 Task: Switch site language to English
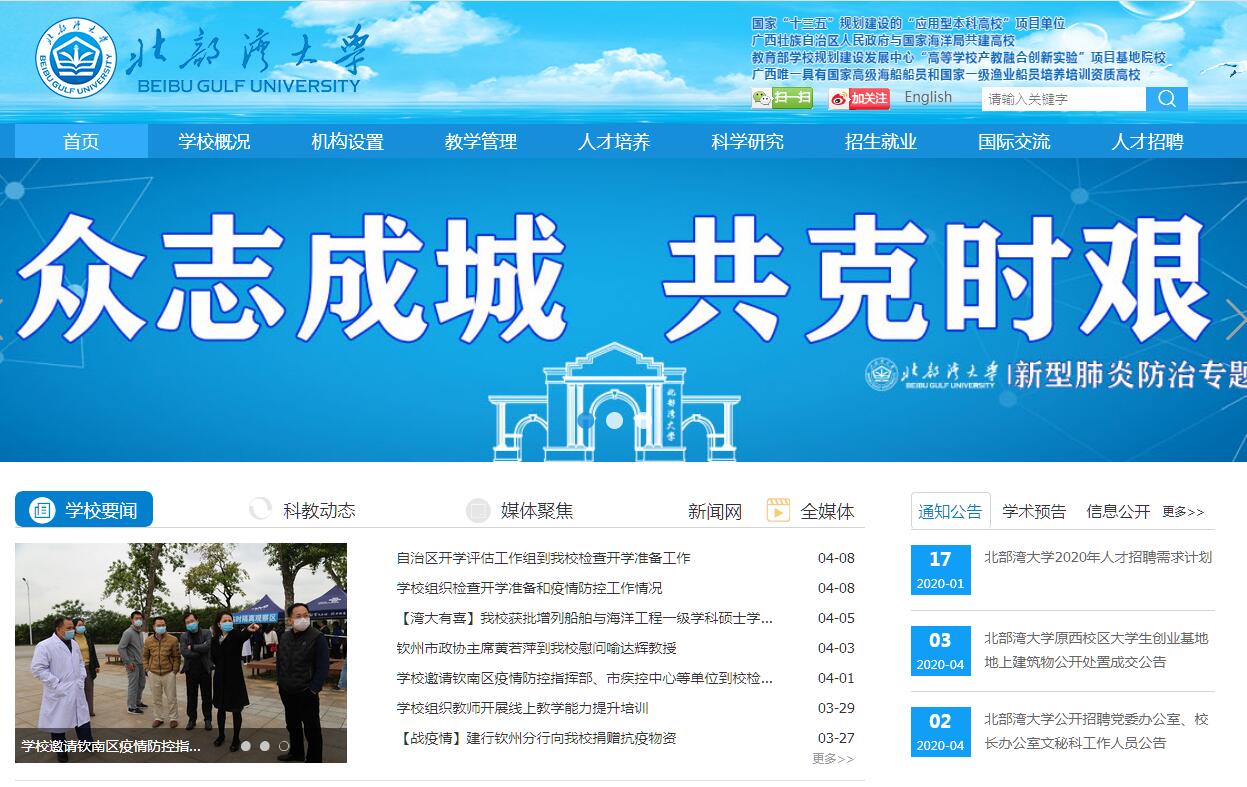pos(928,97)
